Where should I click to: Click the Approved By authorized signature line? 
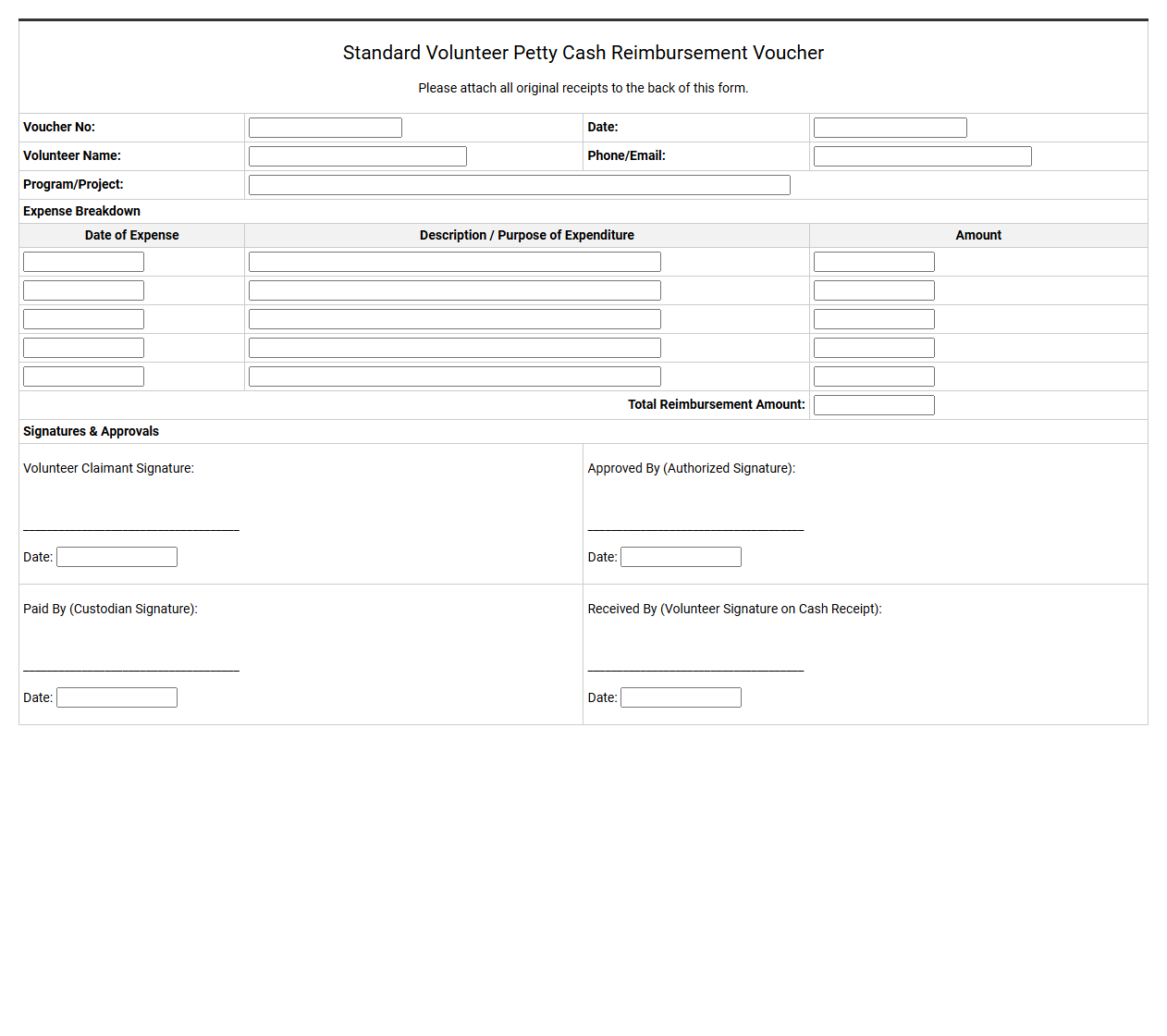[x=695, y=529]
